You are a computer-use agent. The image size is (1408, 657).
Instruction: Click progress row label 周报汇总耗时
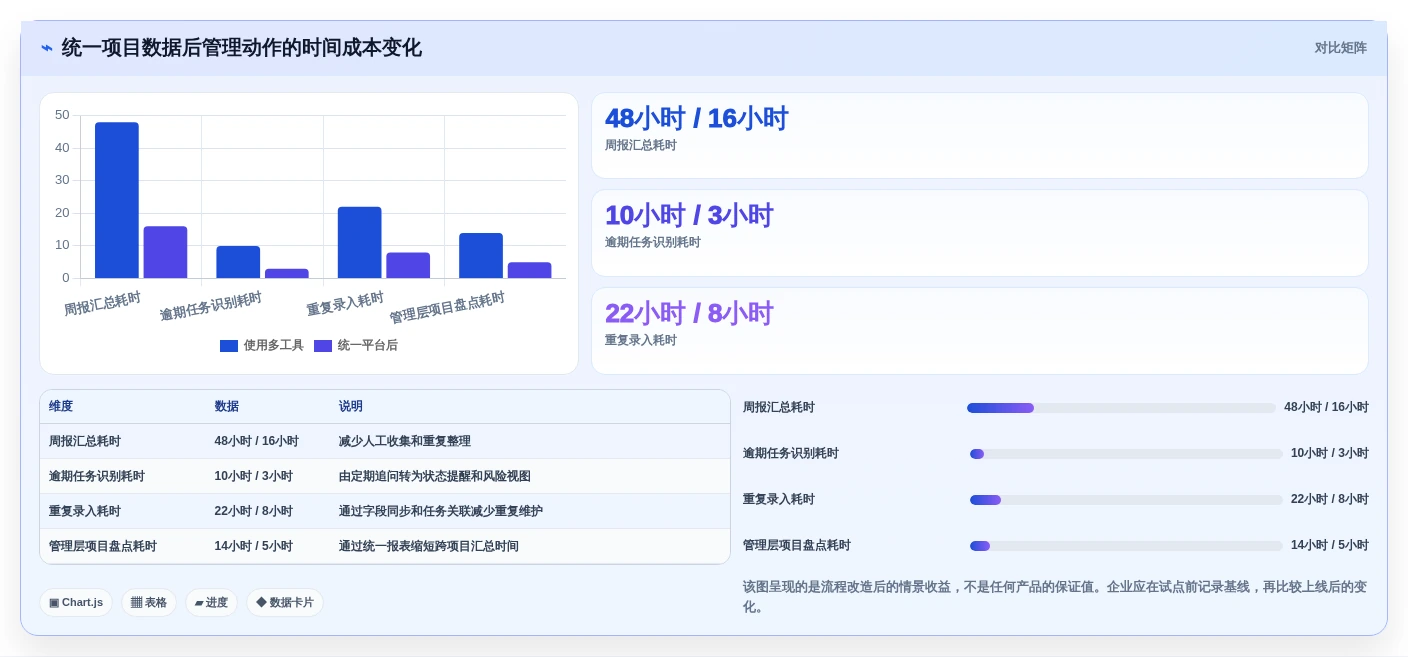pyautogui.click(x=778, y=407)
